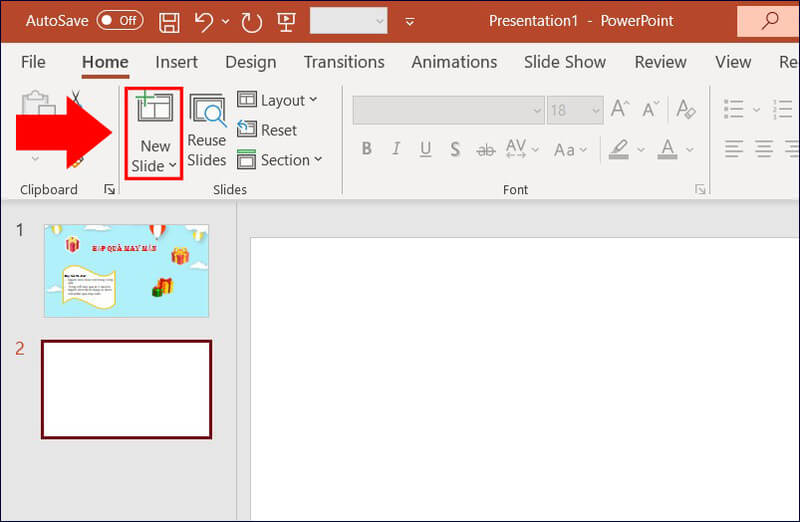Select the View tab
This screenshot has width=800, height=522.
point(733,62)
